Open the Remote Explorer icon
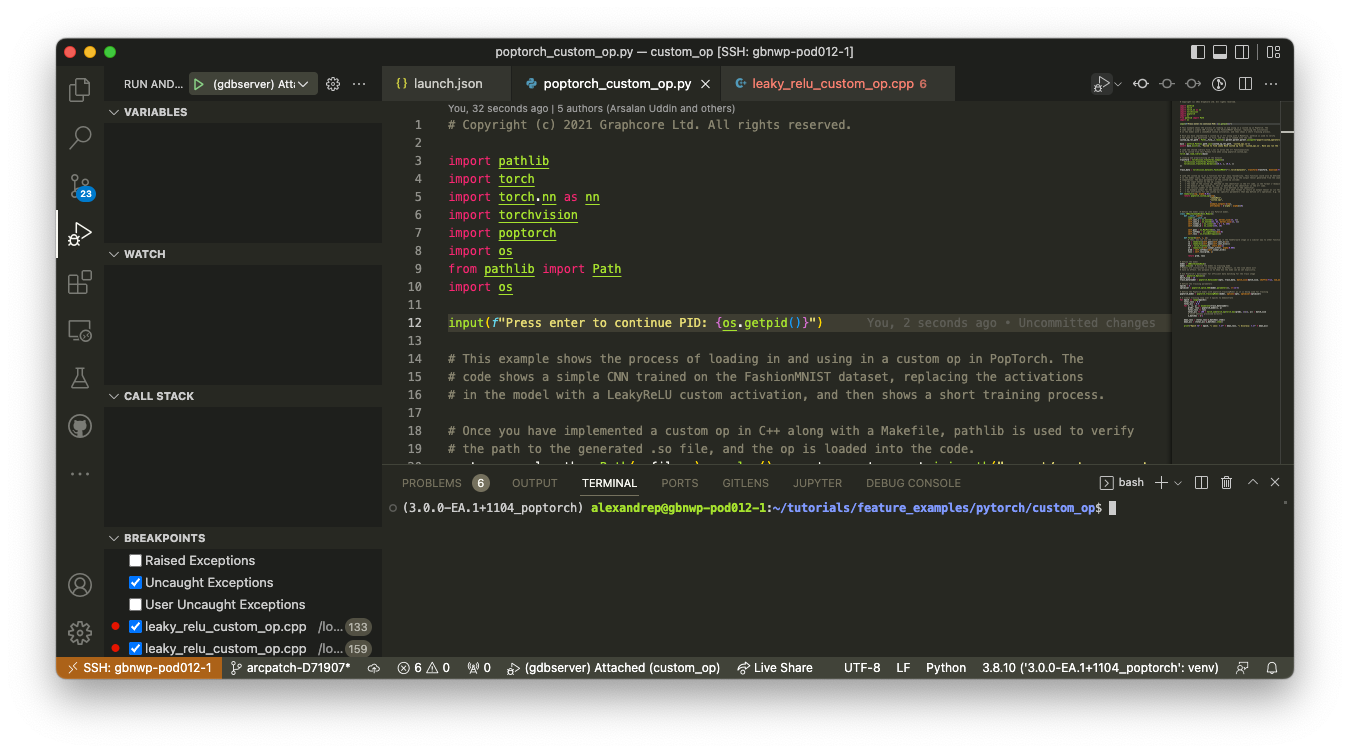This screenshot has width=1350, height=753. (x=79, y=330)
